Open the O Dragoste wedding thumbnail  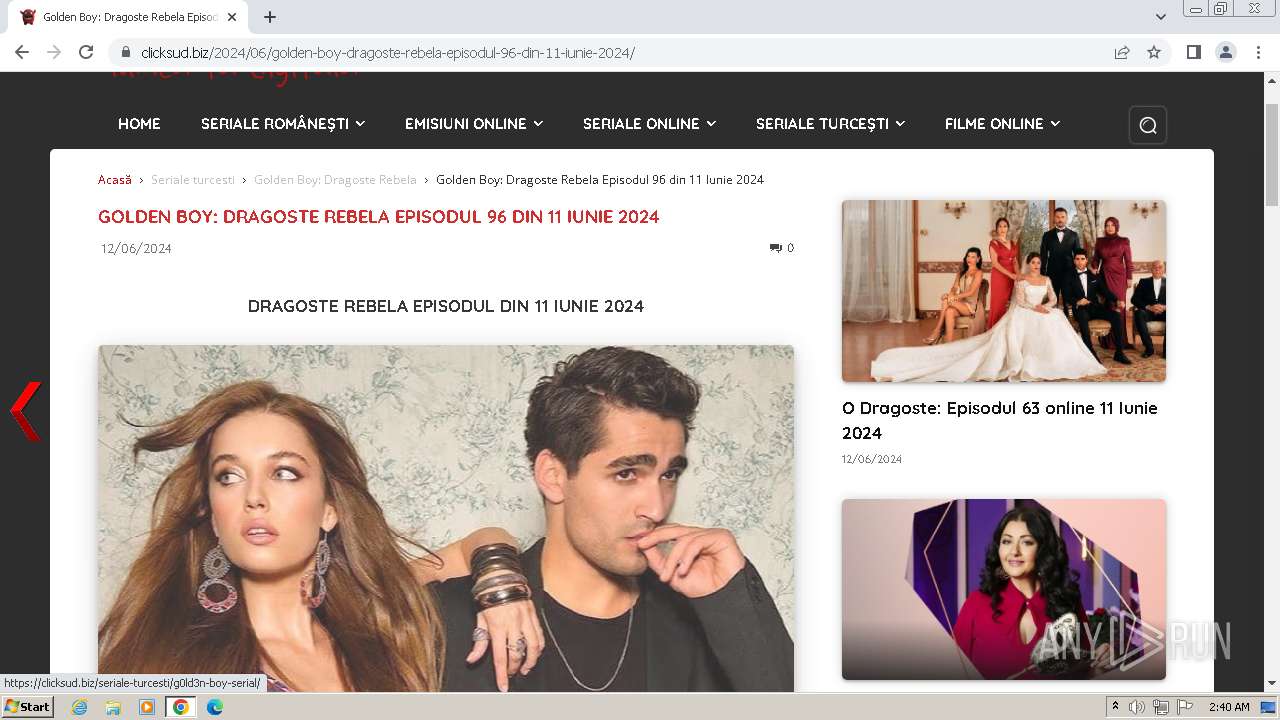(1004, 291)
